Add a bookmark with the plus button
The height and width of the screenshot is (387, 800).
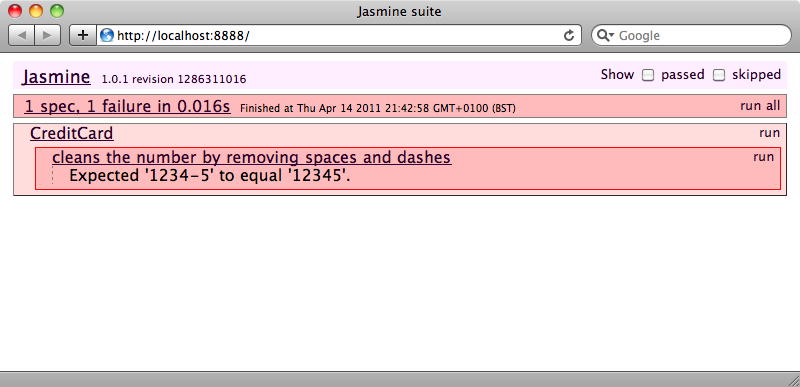click(83, 35)
